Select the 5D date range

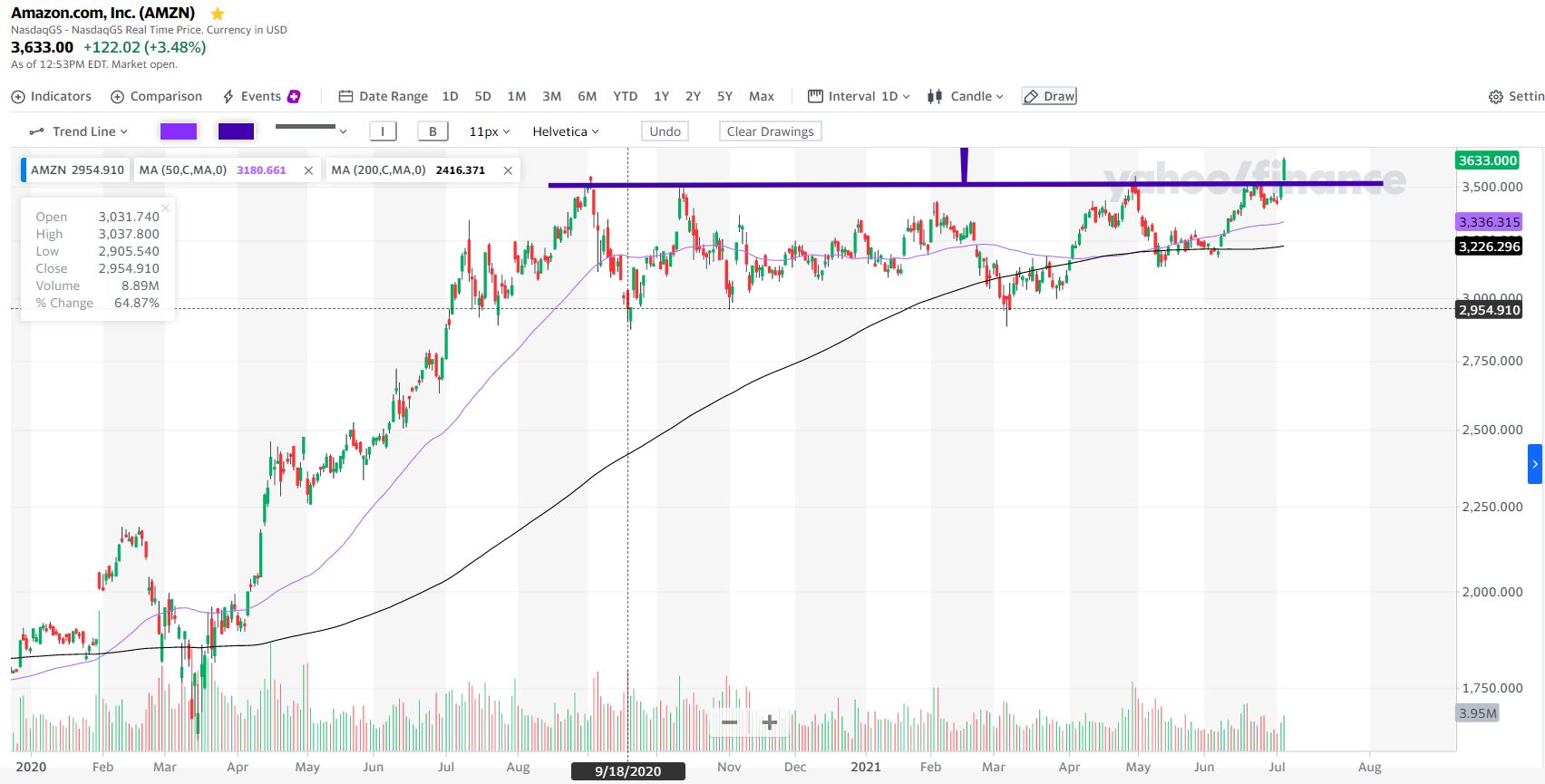tap(482, 96)
